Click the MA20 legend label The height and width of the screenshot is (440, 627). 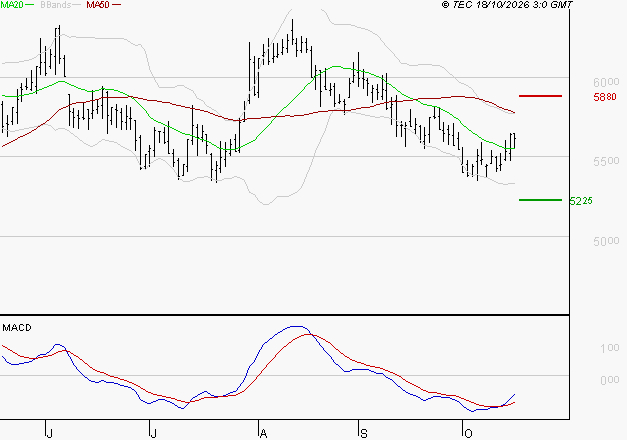coord(11,5)
